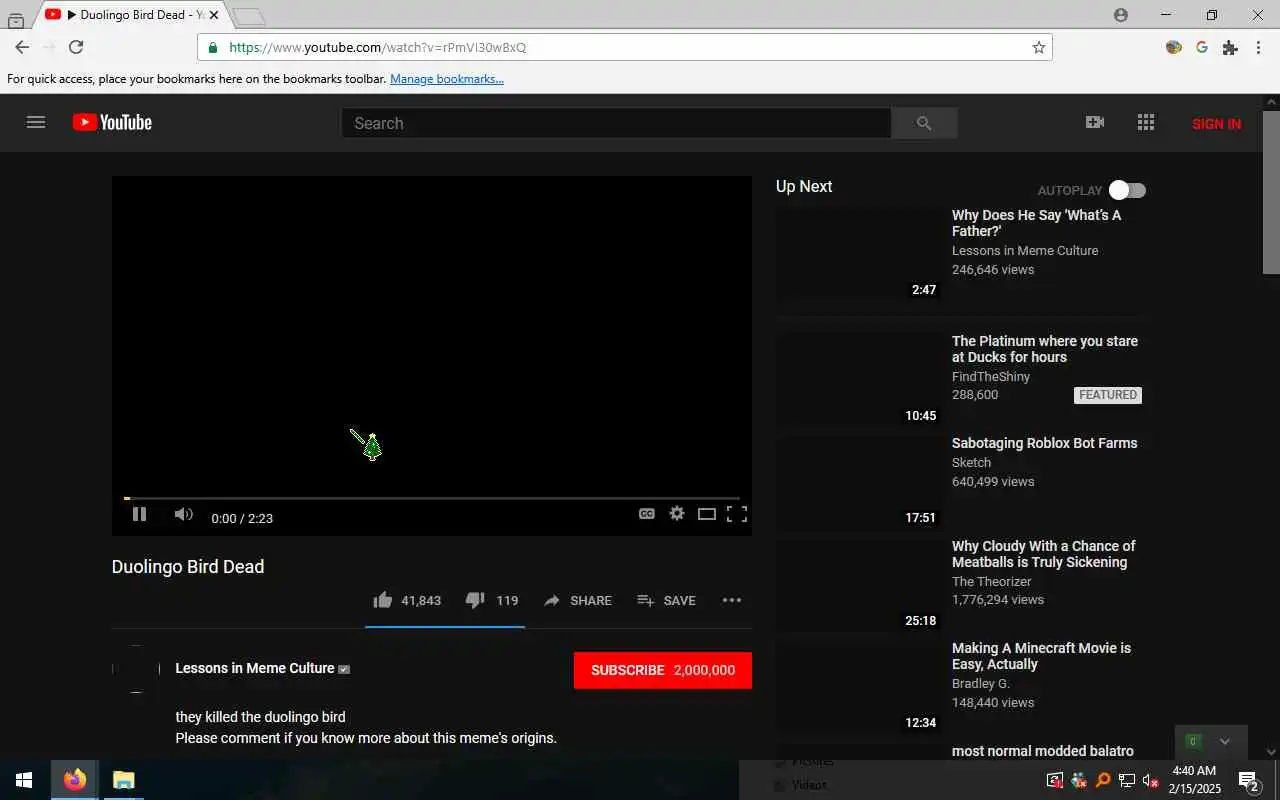Open the Manage bookmarks link
1280x800 pixels.
(447, 79)
